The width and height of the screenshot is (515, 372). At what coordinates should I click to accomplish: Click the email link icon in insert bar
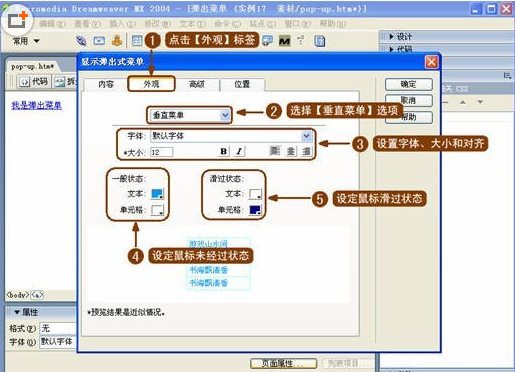pyautogui.click(x=99, y=41)
